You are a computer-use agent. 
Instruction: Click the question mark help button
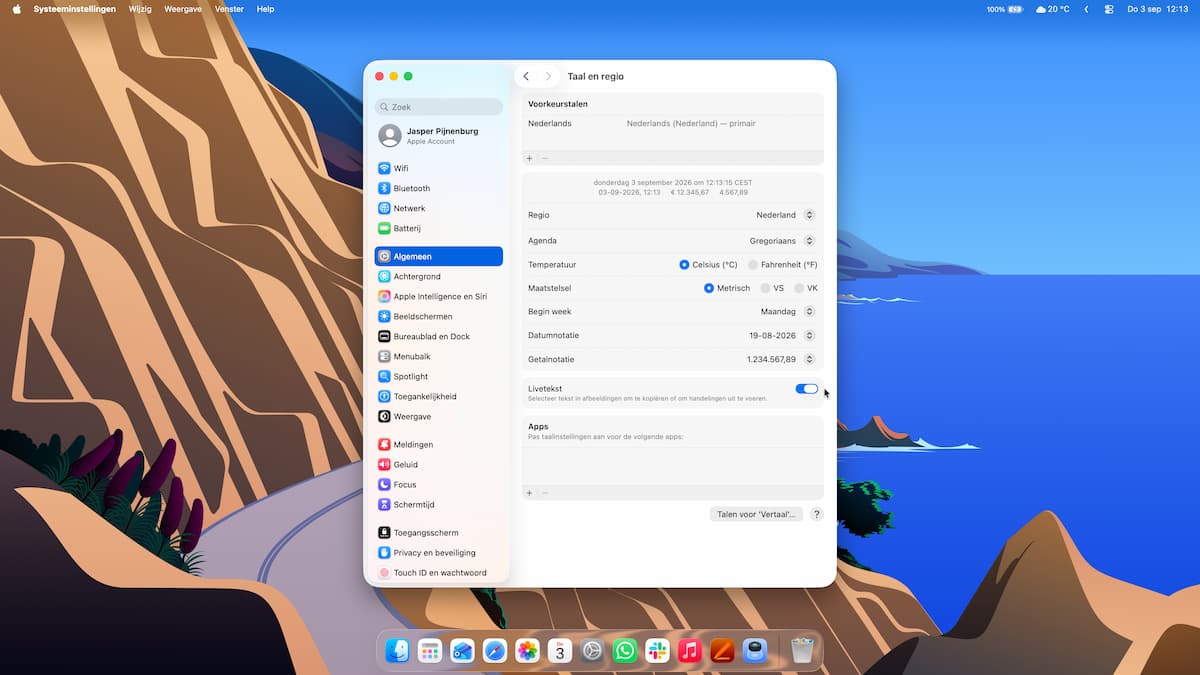coord(817,514)
